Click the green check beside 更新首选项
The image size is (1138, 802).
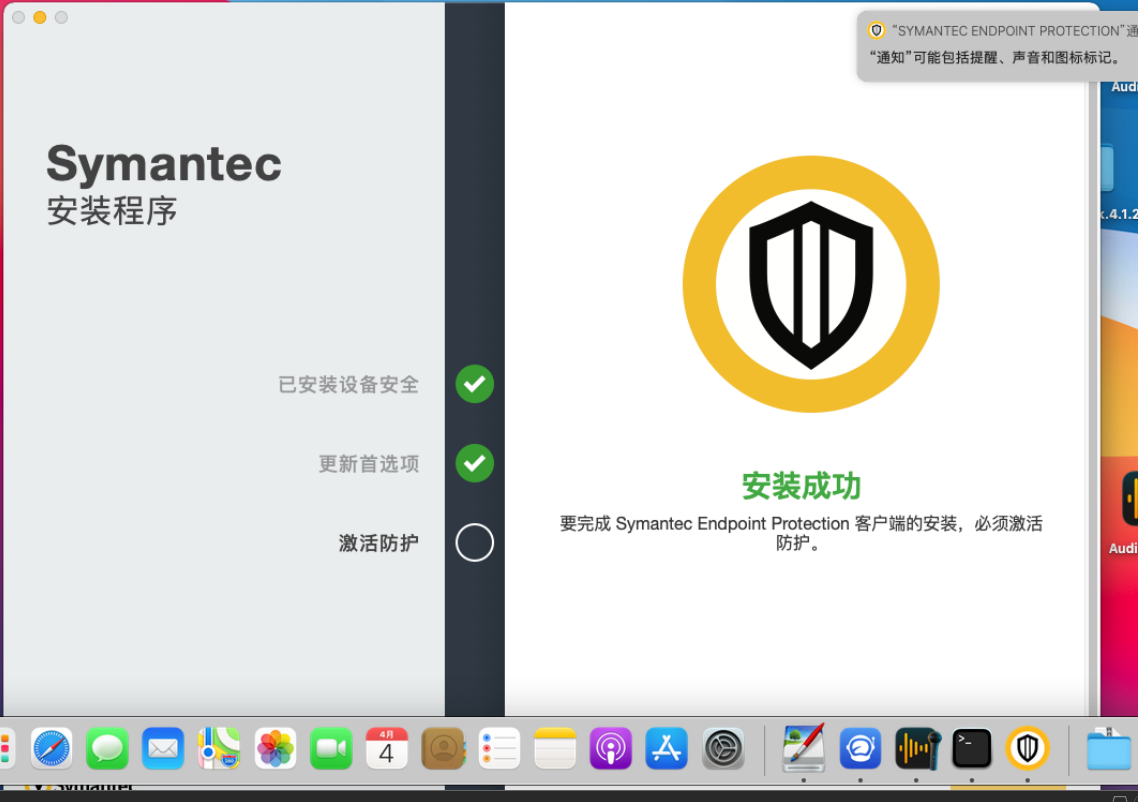[x=475, y=463]
